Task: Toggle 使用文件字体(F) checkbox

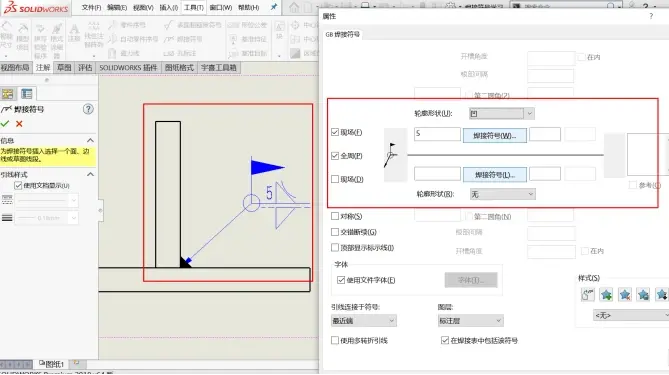Action: click(x=341, y=280)
